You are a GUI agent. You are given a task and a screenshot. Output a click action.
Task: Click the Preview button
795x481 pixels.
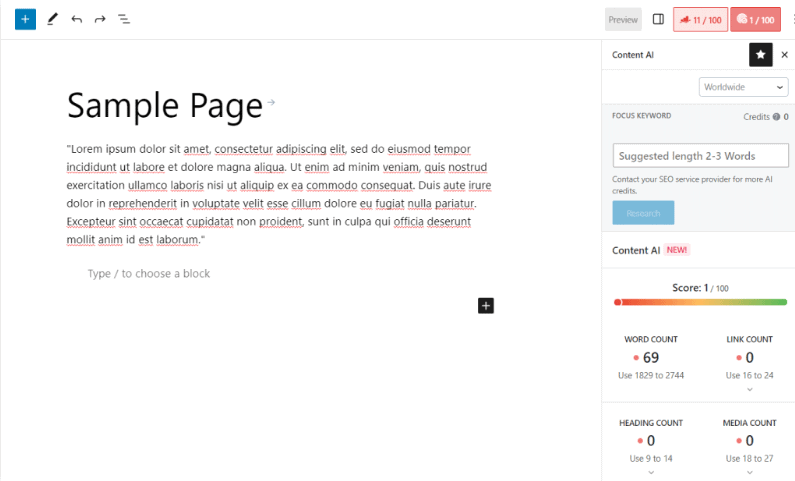point(623,19)
